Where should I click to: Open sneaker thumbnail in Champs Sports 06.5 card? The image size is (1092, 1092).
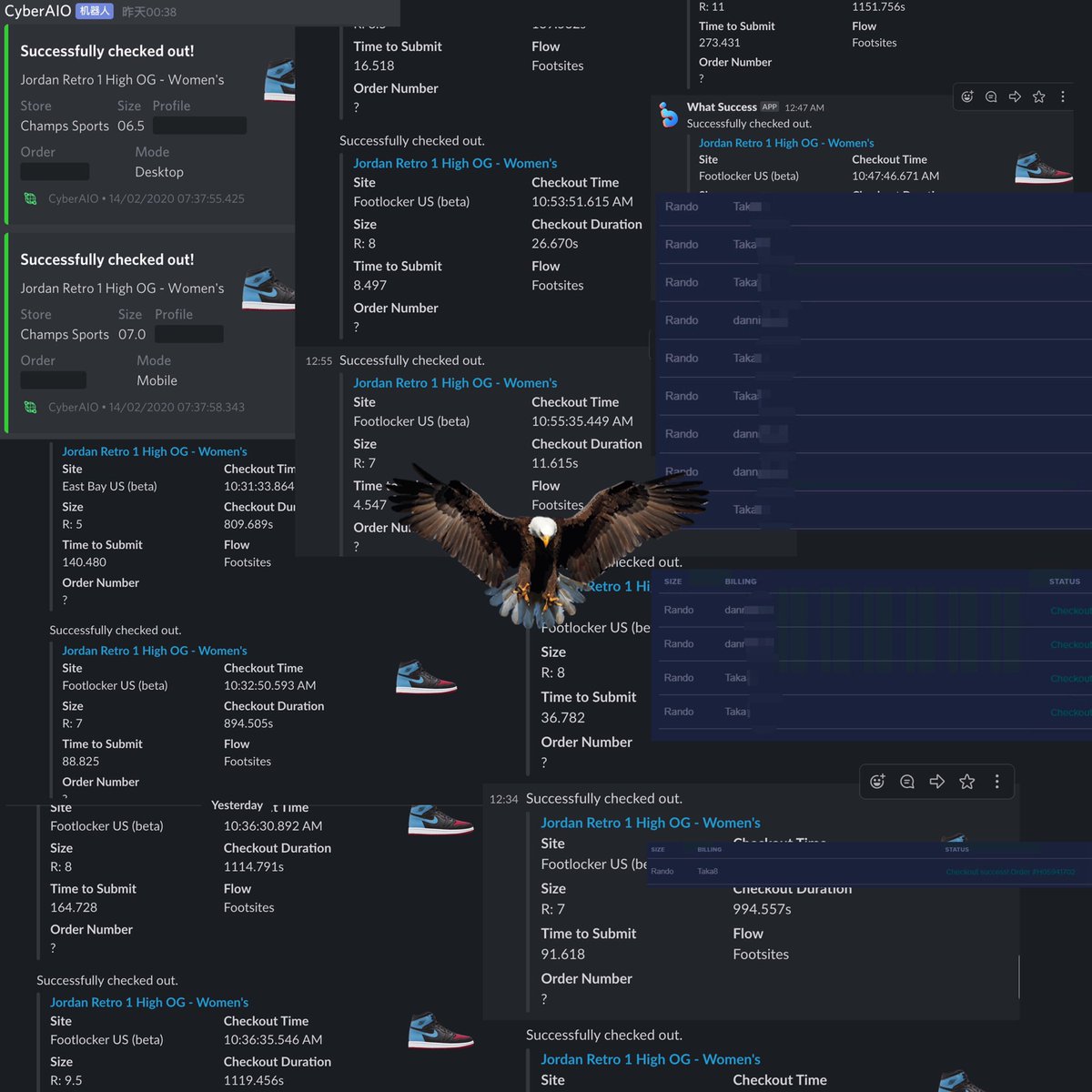[279, 80]
